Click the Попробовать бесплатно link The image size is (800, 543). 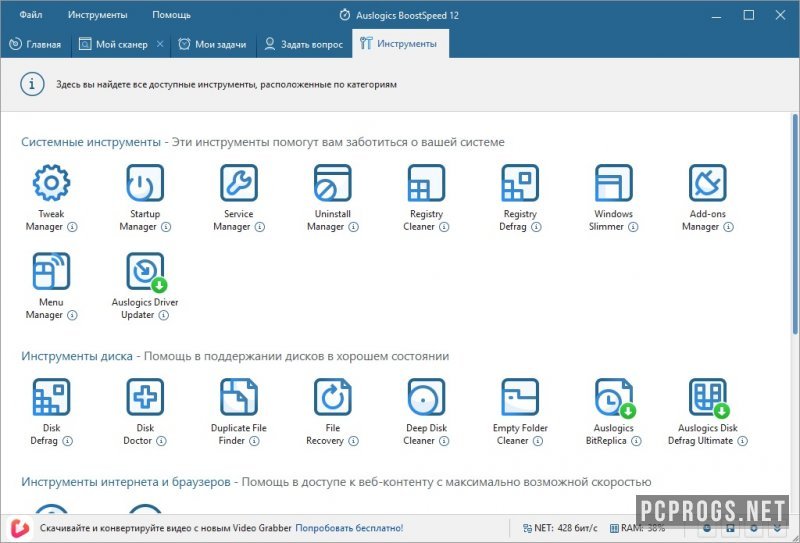(x=349, y=528)
